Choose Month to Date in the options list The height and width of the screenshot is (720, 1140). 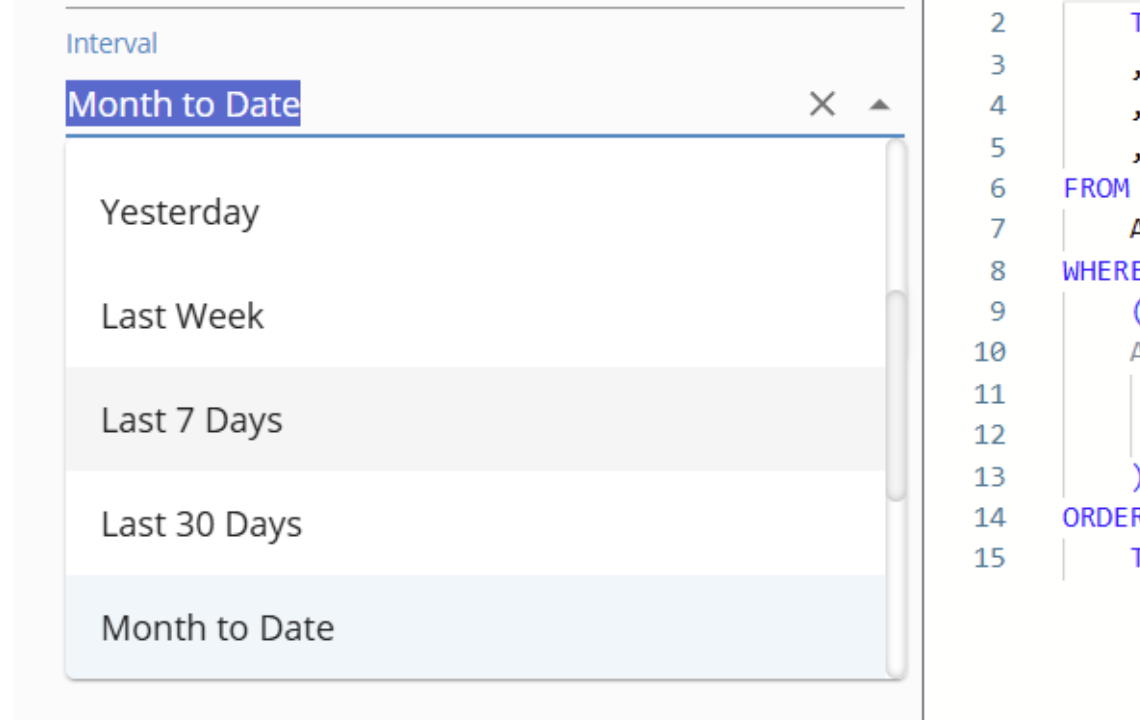218,628
